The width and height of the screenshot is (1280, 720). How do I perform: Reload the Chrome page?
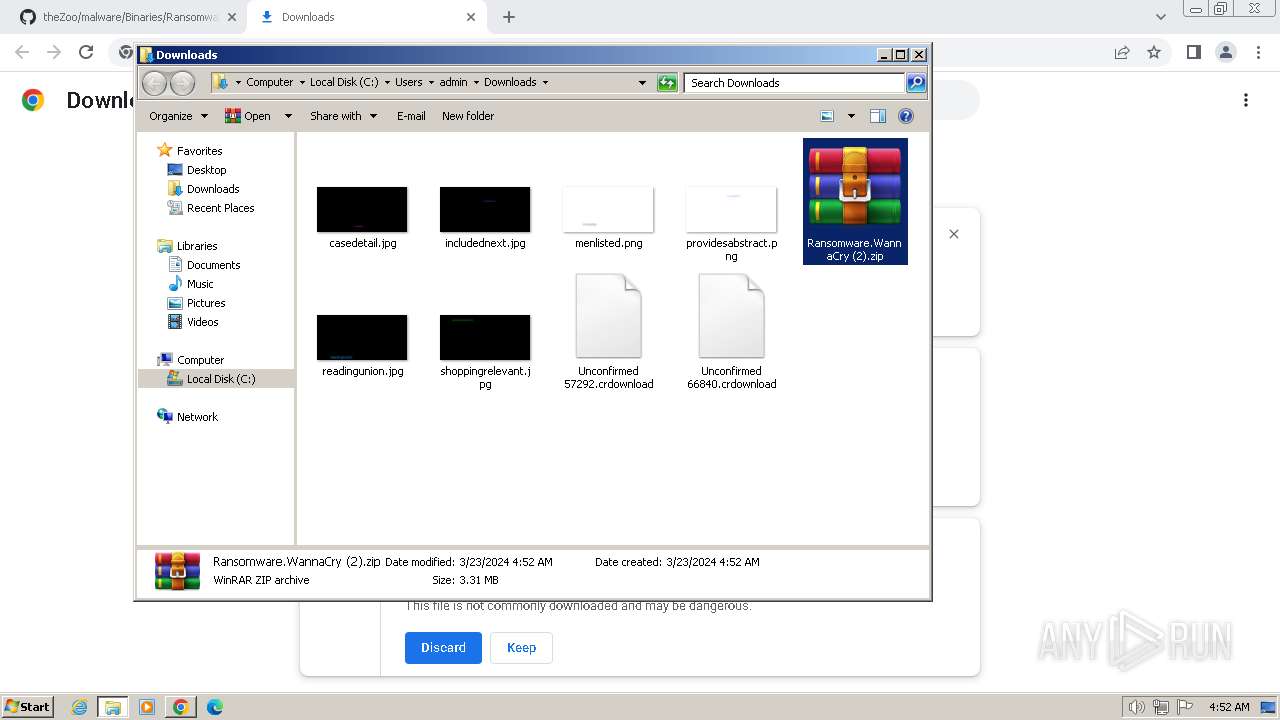(x=86, y=52)
